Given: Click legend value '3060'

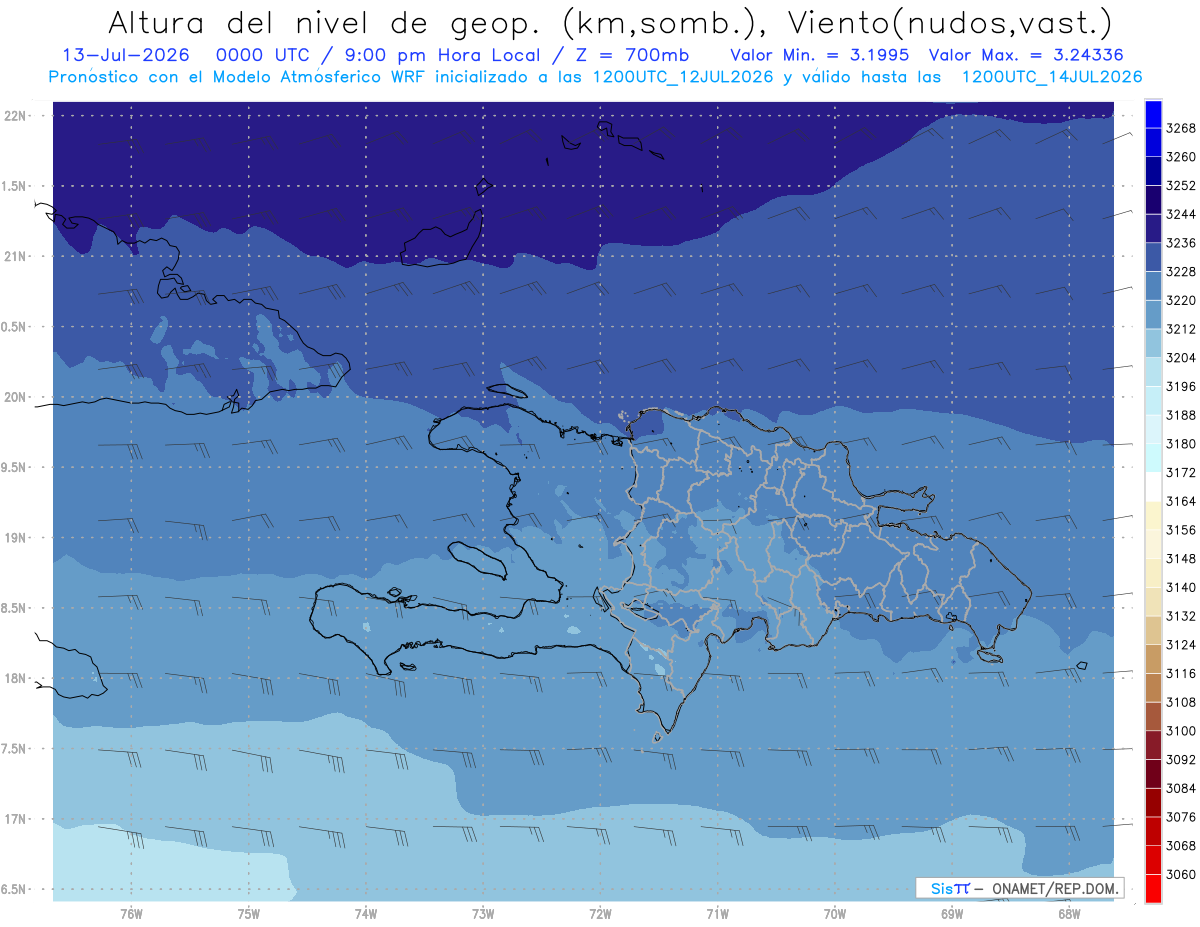Looking at the screenshot, I should 1181,874.
